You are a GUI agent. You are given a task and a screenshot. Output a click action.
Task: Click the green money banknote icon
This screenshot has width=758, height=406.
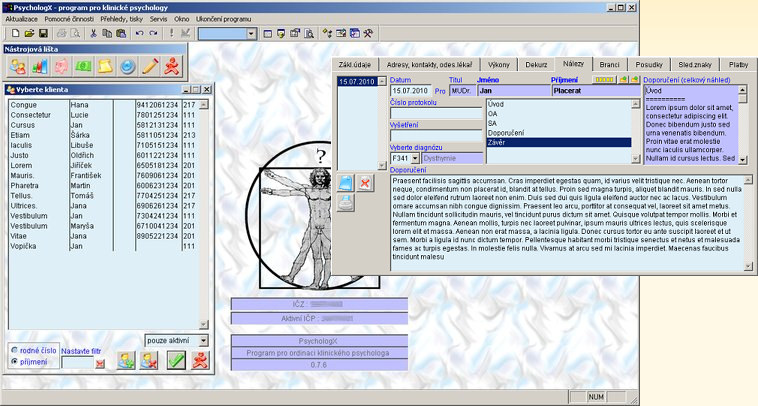[83, 66]
